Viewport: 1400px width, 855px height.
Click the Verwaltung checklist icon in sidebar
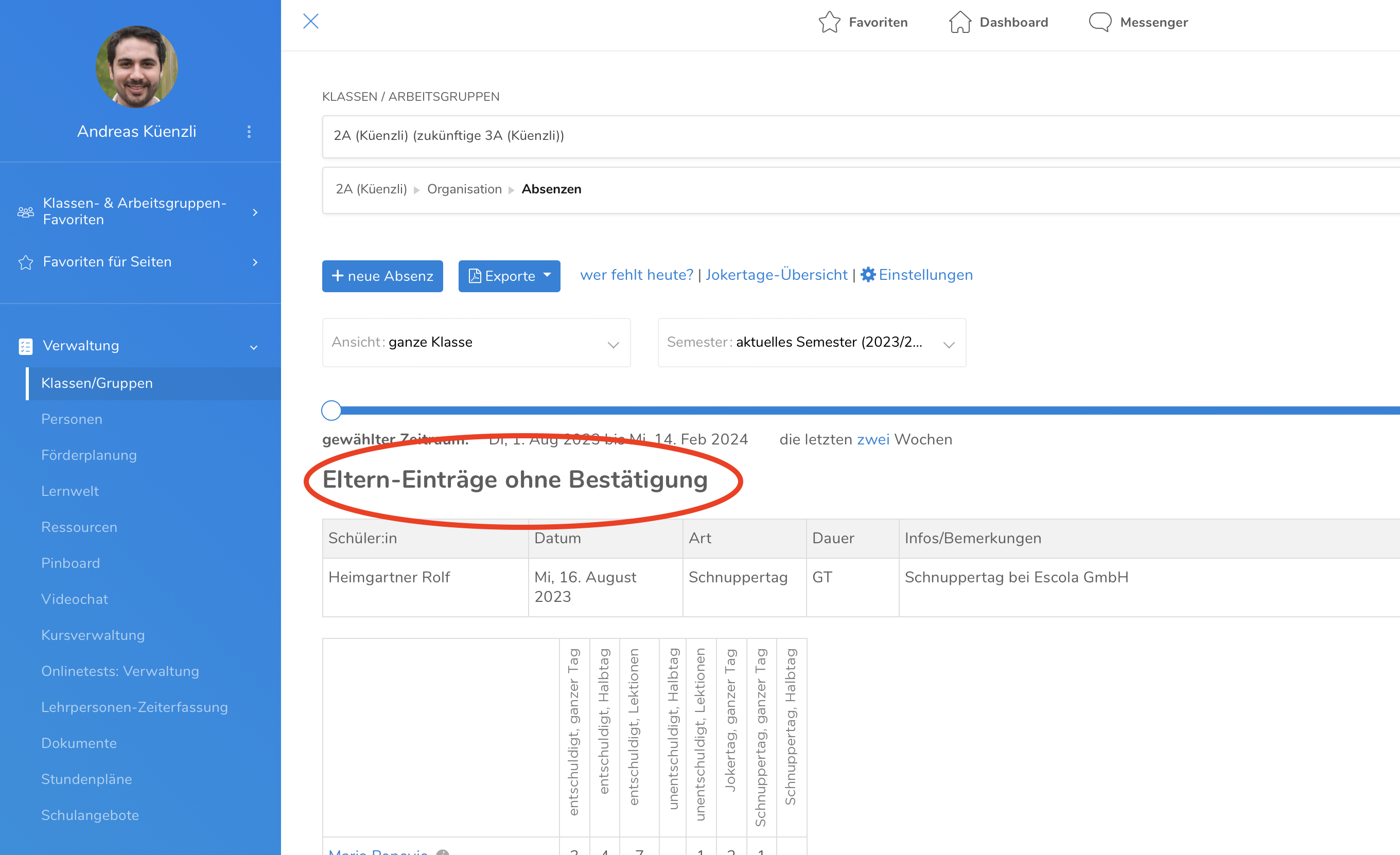[x=26, y=346]
